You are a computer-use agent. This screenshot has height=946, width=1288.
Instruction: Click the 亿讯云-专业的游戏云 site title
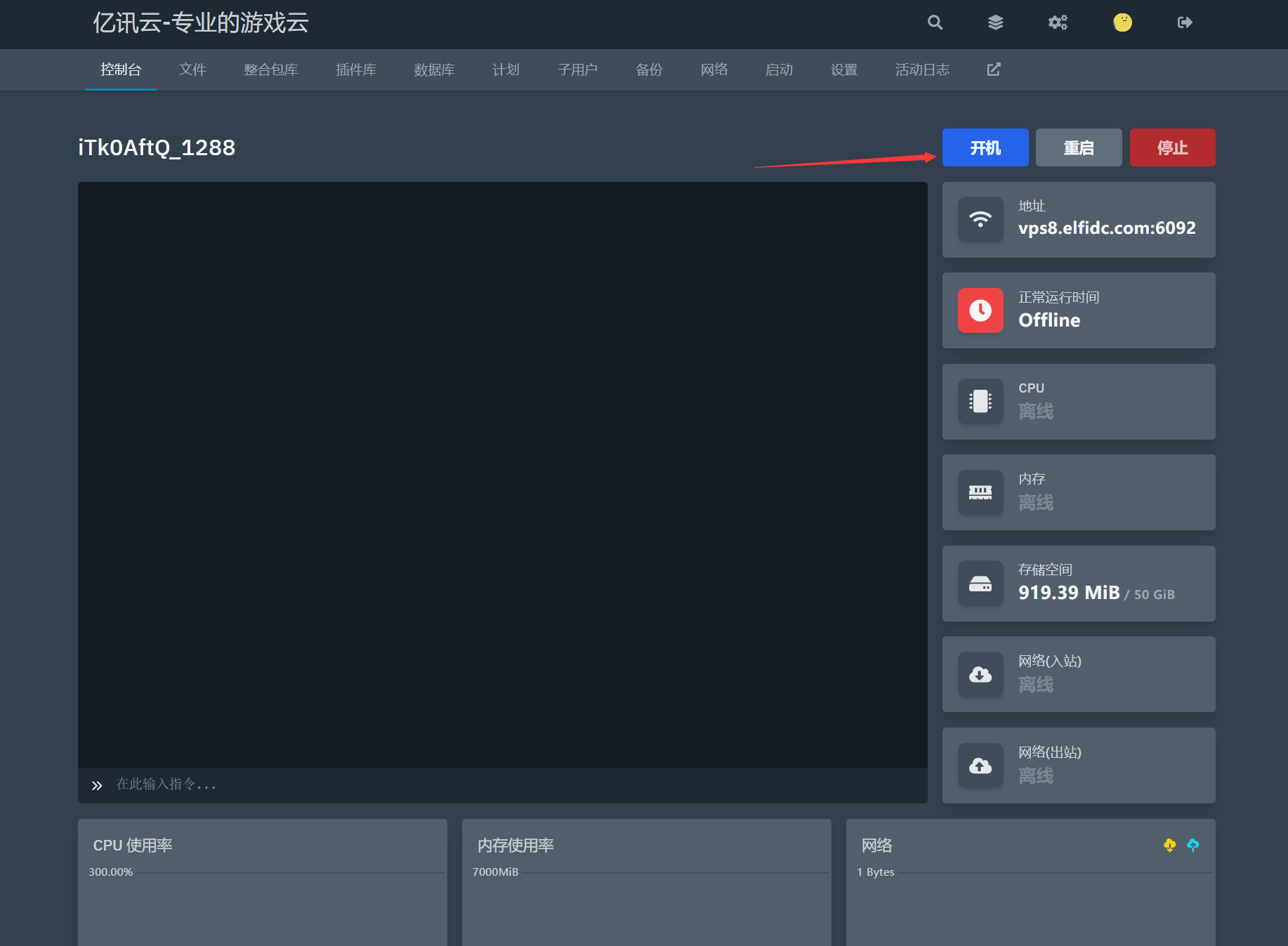[x=201, y=23]
